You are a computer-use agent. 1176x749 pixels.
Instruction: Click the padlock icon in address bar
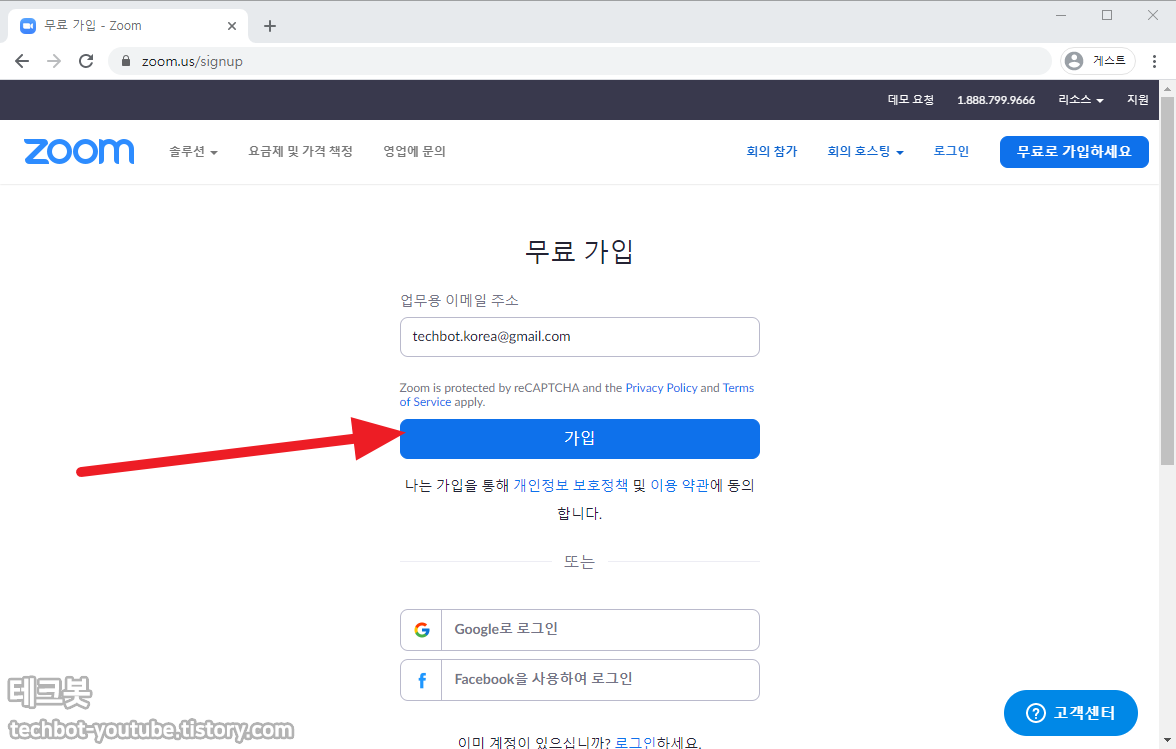pyautogui.click(x=126, y=61)
